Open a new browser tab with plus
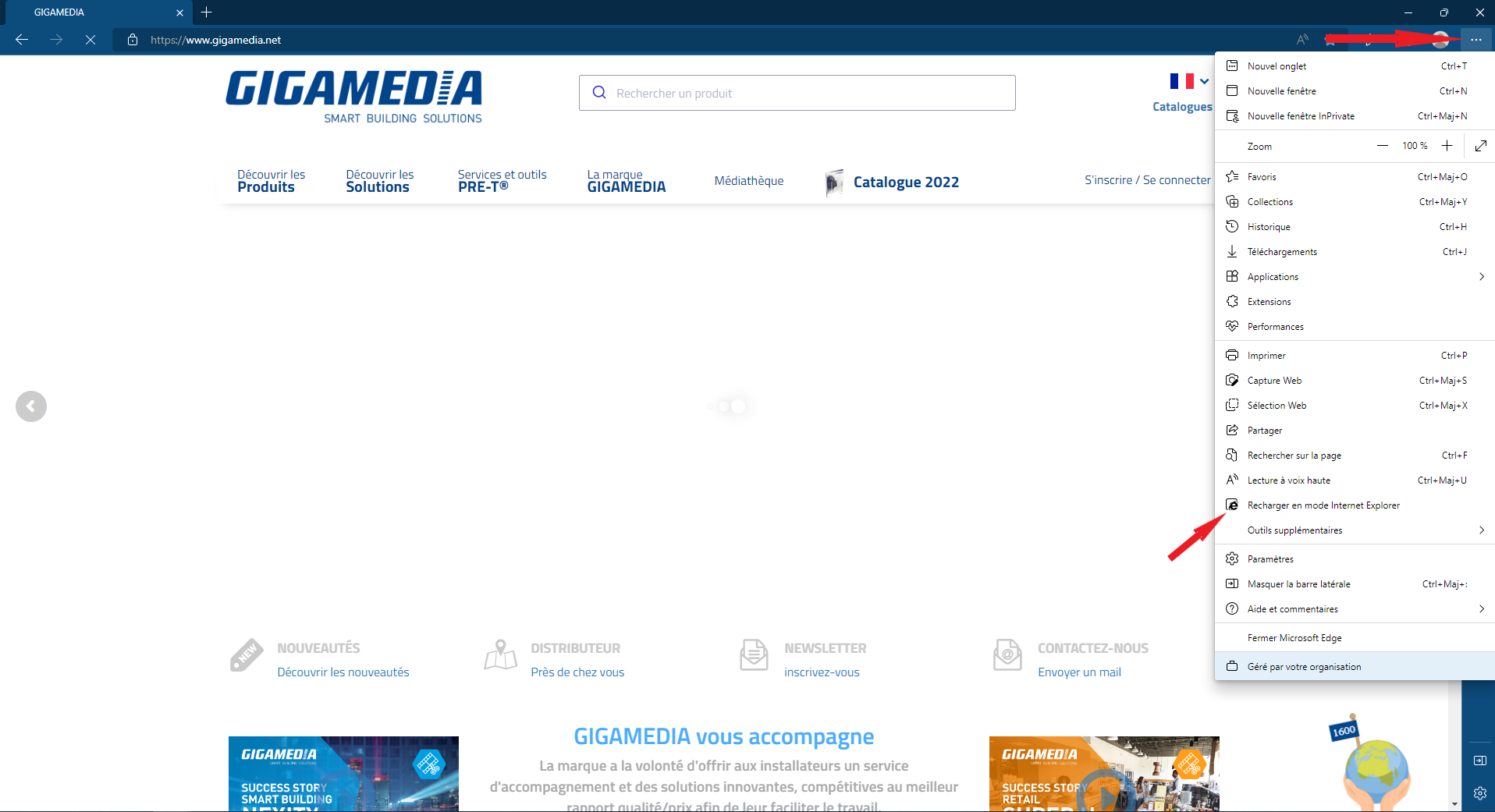The height and width of the screenshot is (812, 1495). [x=206, y=12]
